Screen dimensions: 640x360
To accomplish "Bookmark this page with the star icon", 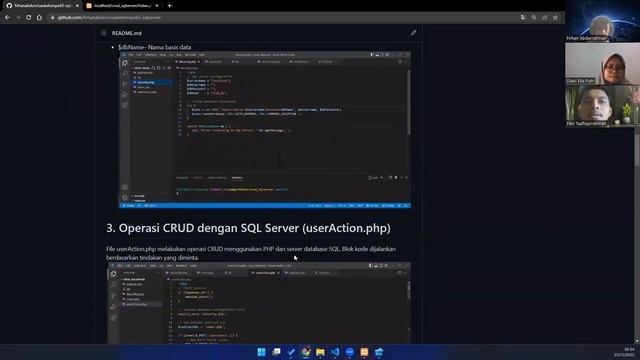I will click(555, 18).
